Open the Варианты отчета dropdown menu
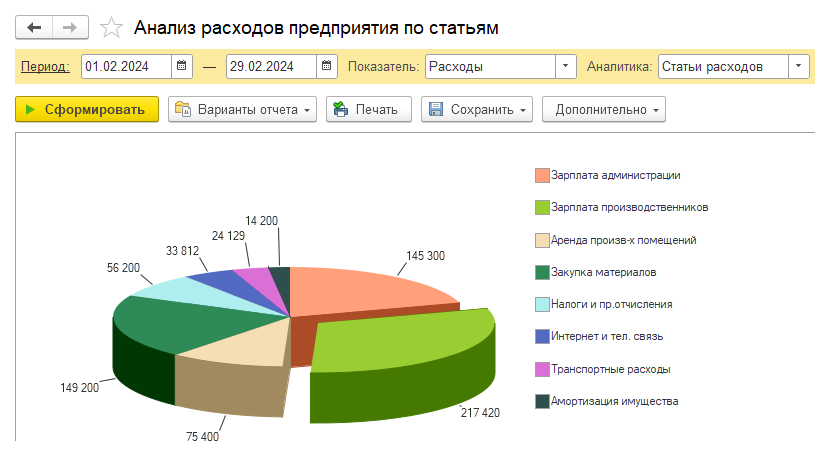Screen dimensions: 830x456 click(x=242, y=109)
